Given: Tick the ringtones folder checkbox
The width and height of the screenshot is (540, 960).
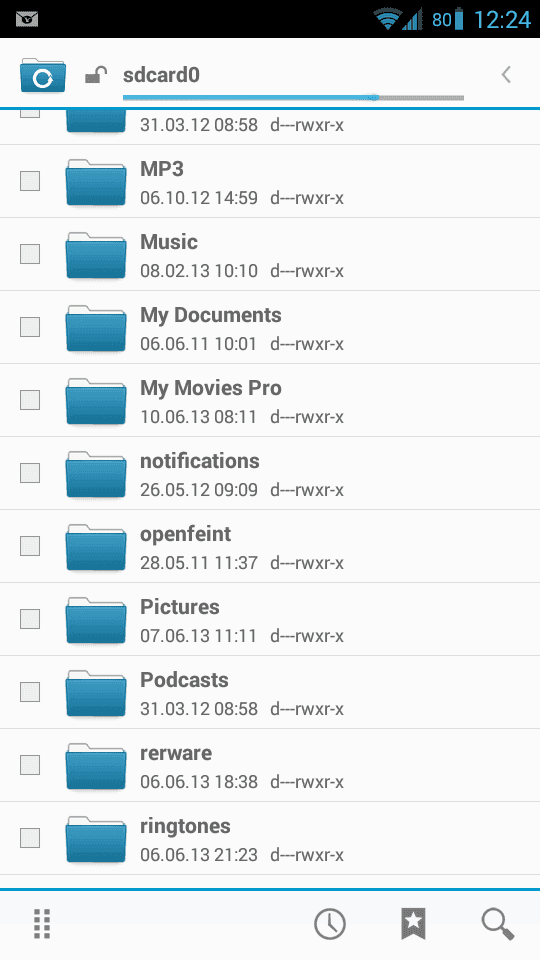Looking at the screenshot, I should pos(30,838).
